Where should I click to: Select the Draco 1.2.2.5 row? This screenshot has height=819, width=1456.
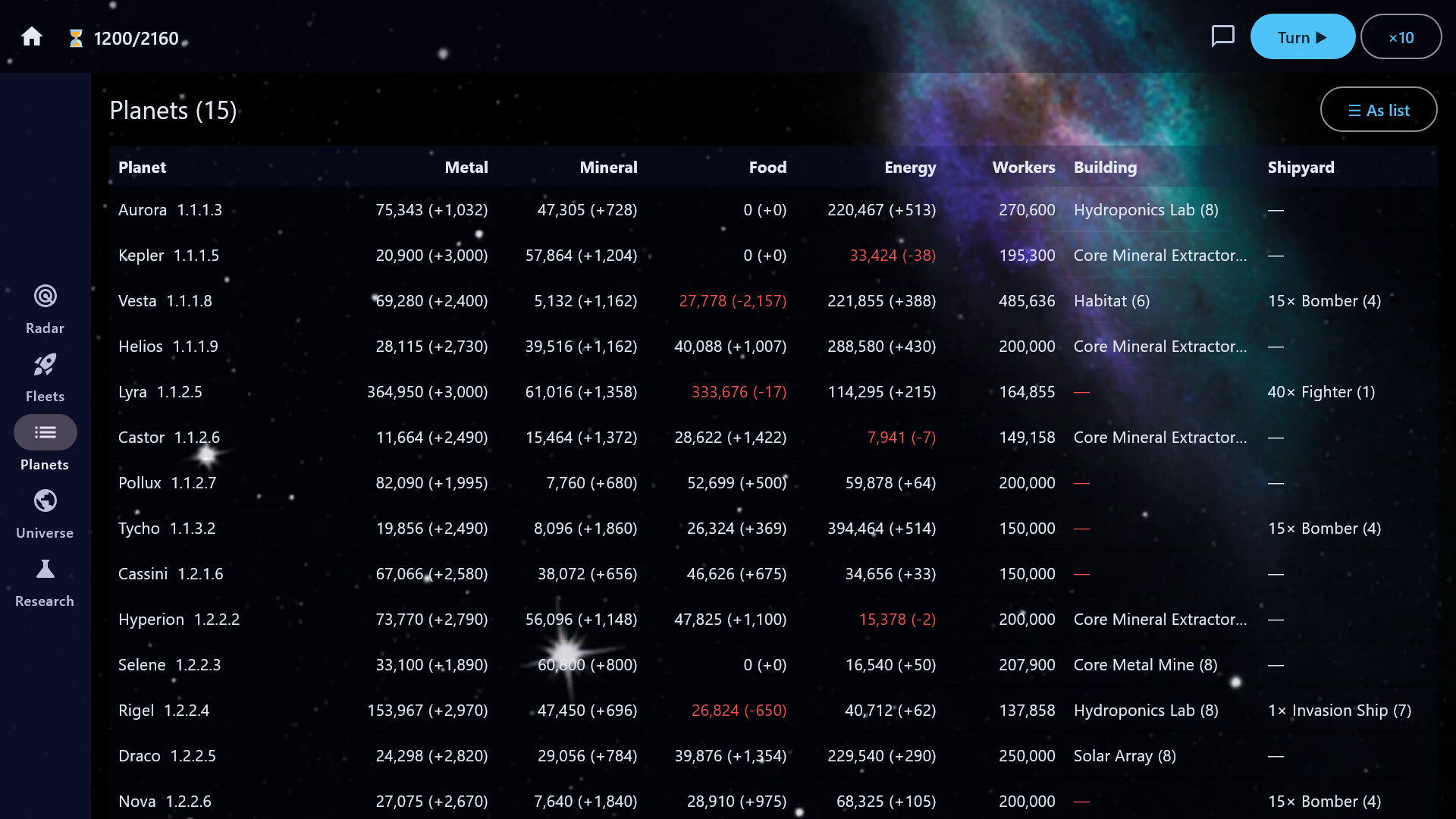coord(773,755)
